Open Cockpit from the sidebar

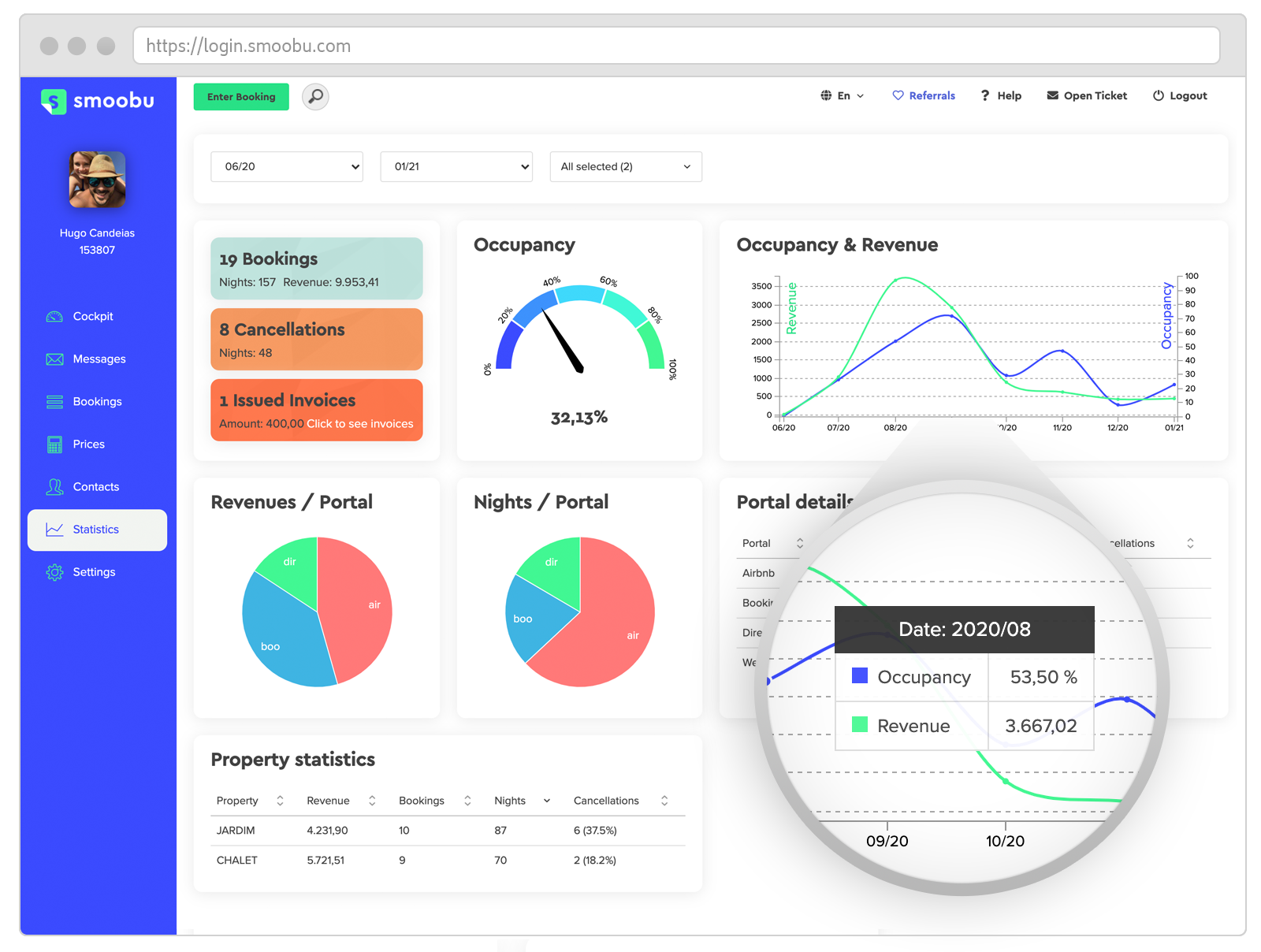point(93,316)
